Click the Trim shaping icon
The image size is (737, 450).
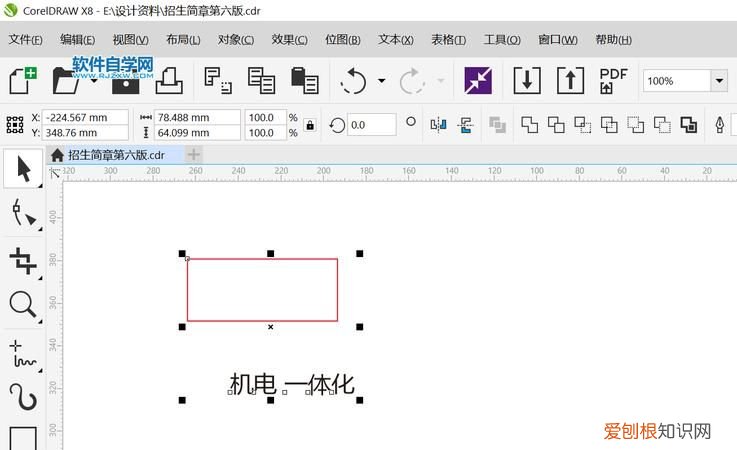coord(556,125)
